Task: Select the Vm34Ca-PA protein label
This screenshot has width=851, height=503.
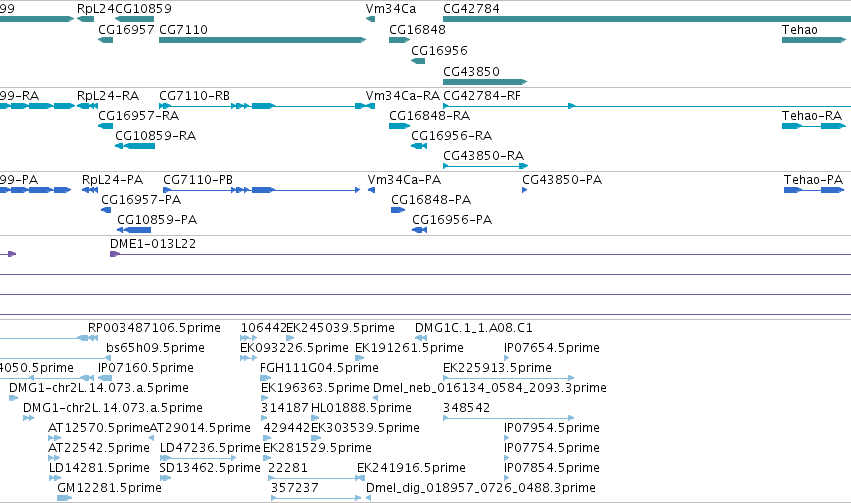Action: point(404,180)
